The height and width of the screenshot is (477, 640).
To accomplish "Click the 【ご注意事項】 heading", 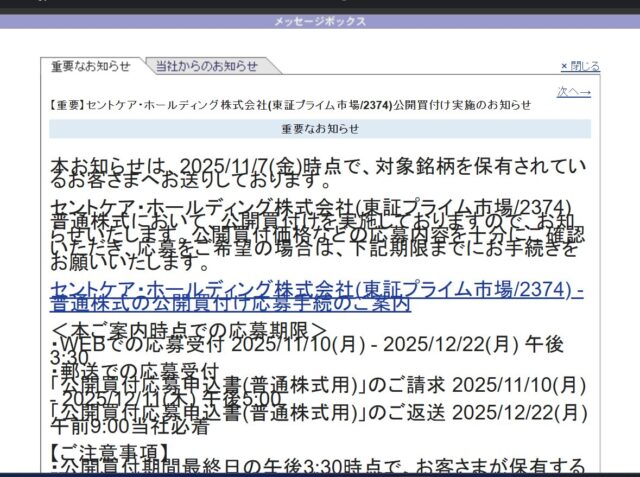I will point(108,450).
